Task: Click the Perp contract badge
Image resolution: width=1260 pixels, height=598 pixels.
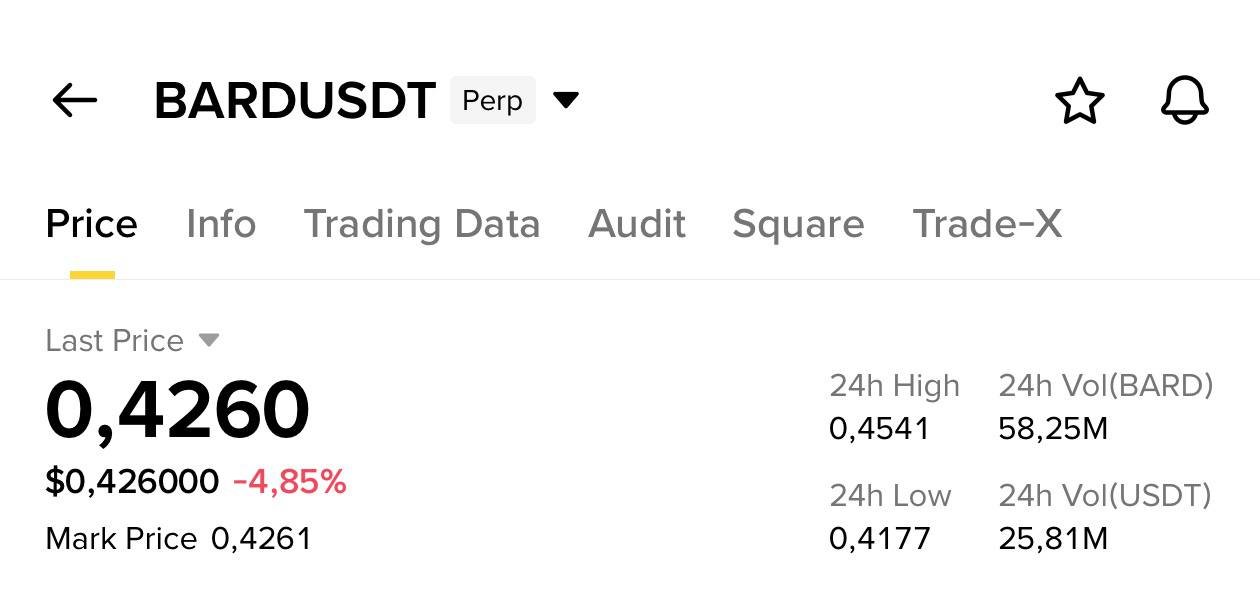Action: (491, 100)
